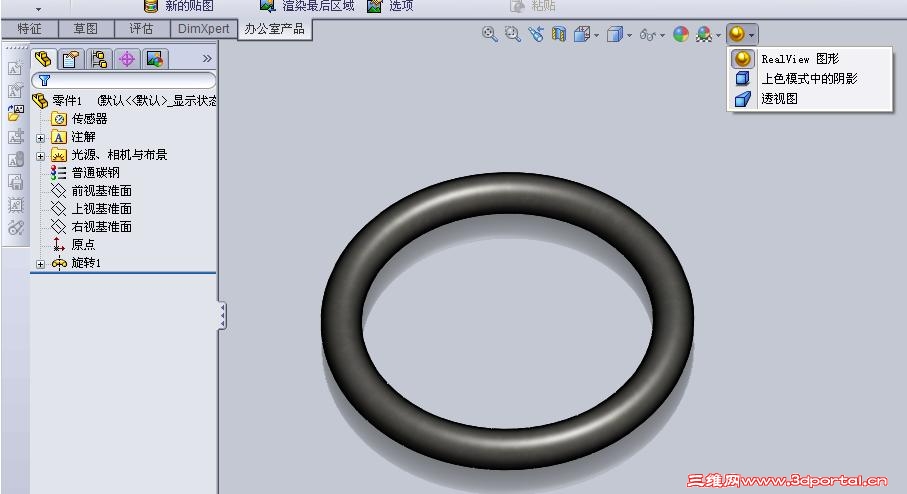Open the DisplayManager tab icon
Viewport: 907px width, 494px height.
154,58
